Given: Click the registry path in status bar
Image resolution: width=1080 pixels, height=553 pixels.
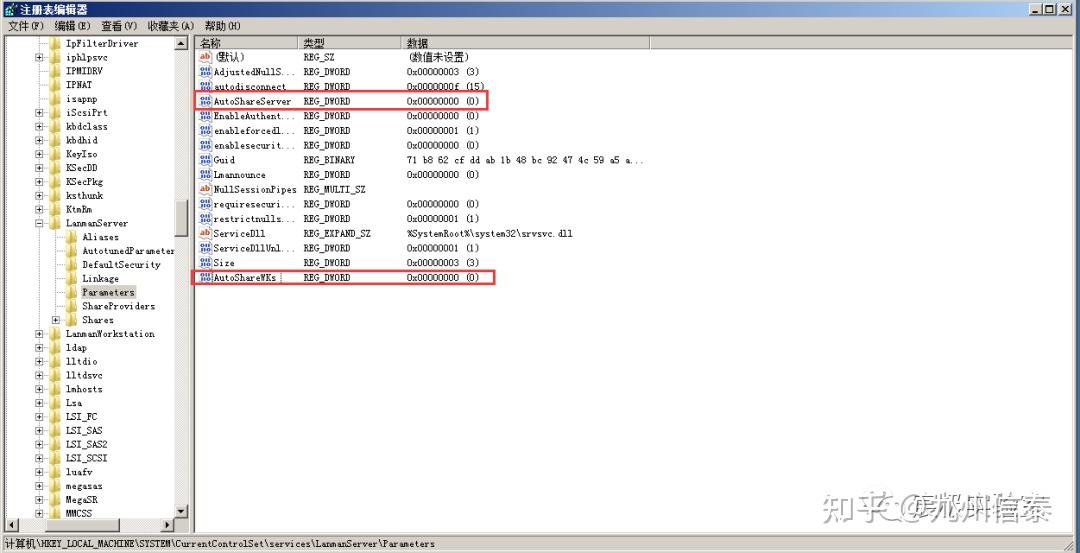Looking at the screenshot, I should tap(220, 543).
